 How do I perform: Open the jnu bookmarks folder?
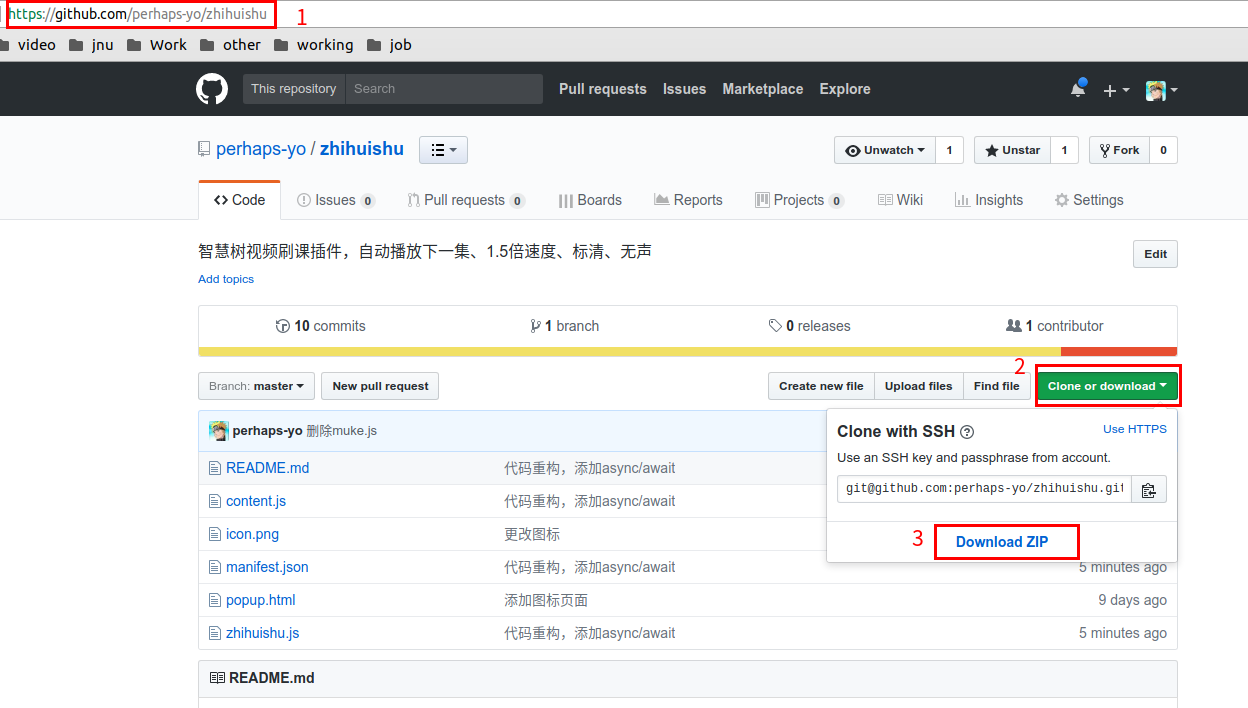point(91,45)
